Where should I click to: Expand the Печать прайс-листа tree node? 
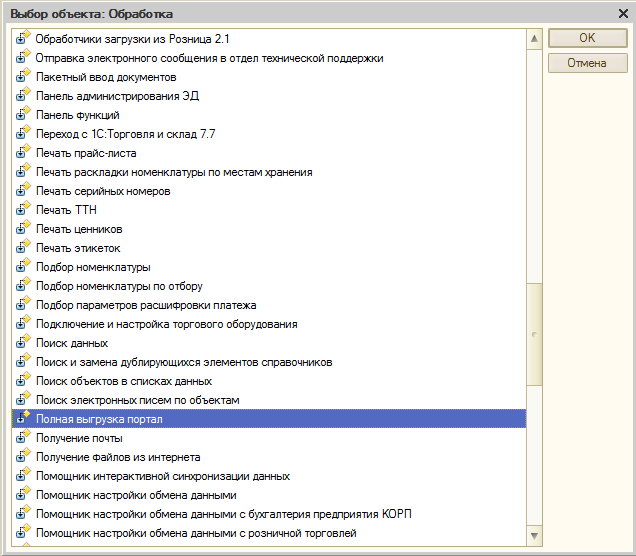pyautogui.click(x=19, y=155)
